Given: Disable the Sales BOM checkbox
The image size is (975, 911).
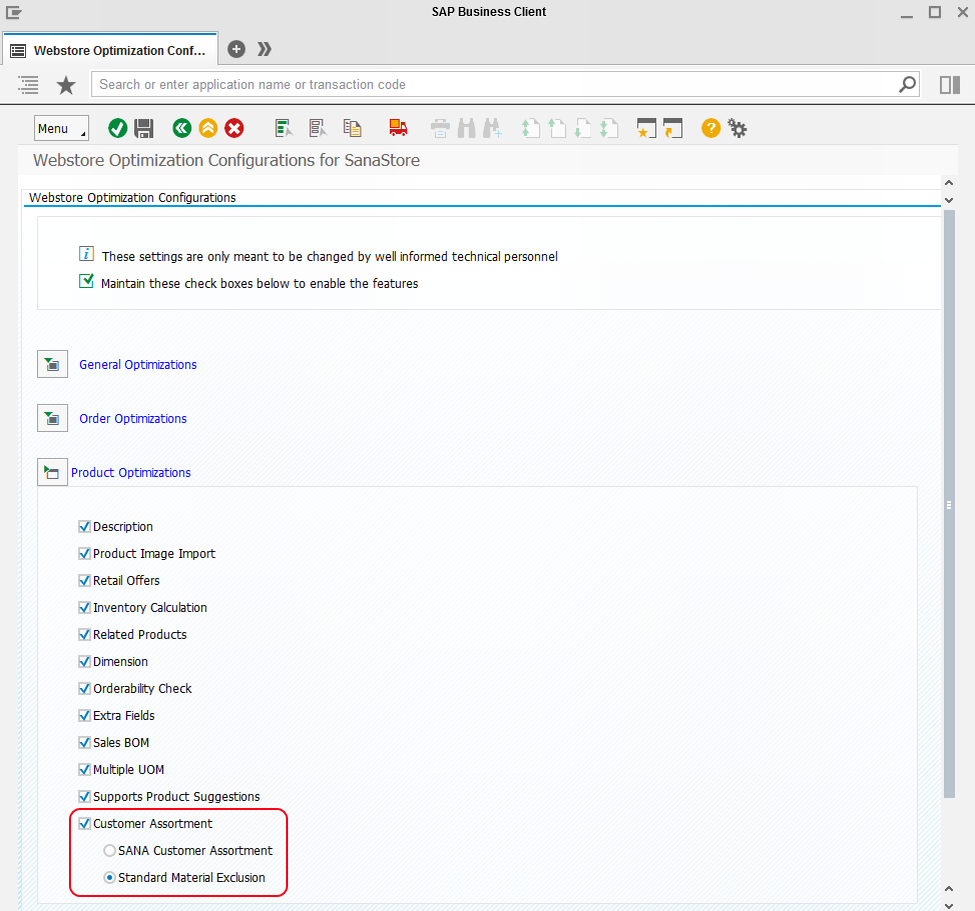Looking at the screenshot, I should coord(85,742).
